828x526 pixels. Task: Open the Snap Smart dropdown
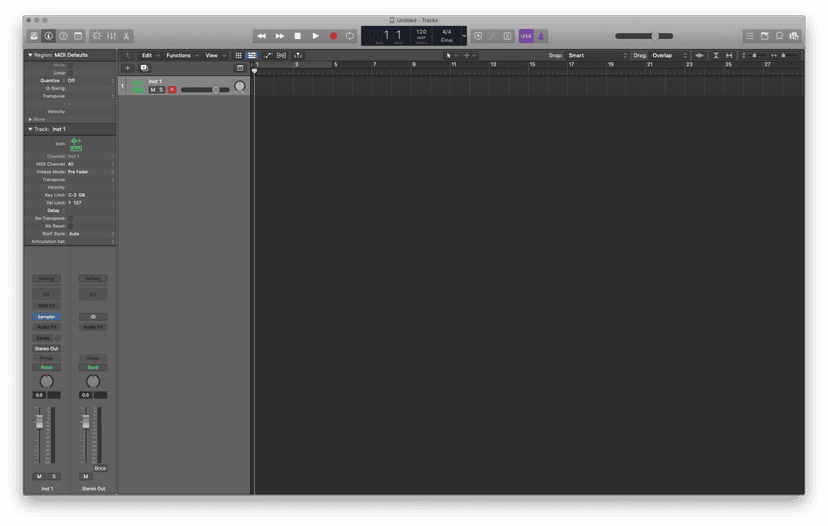coord(596,55)
